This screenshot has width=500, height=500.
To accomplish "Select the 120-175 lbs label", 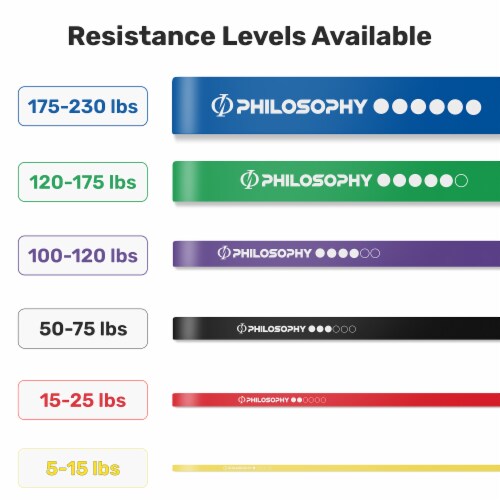I will tap(83, 182).
